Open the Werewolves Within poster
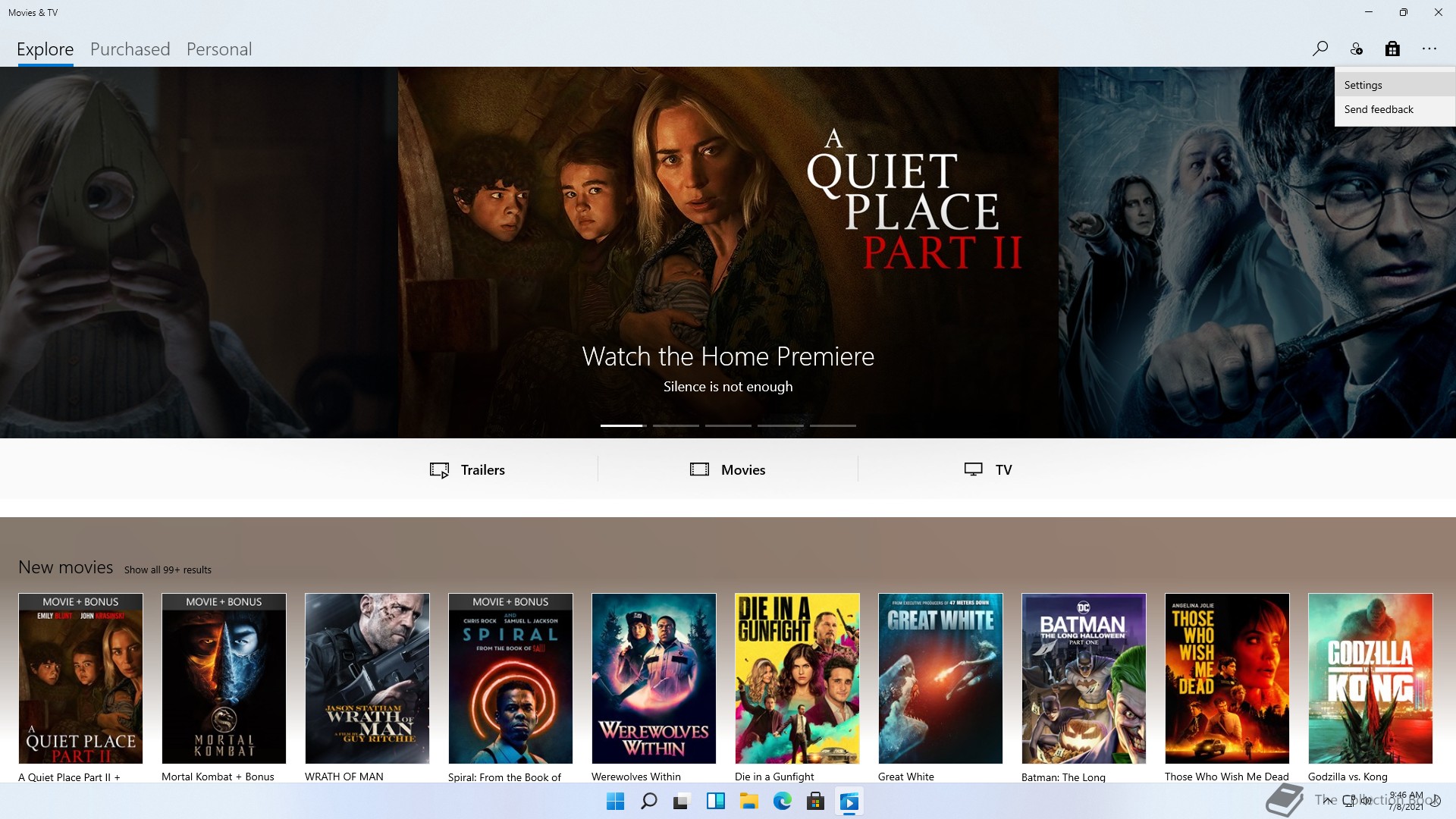 tap(654, 679)
